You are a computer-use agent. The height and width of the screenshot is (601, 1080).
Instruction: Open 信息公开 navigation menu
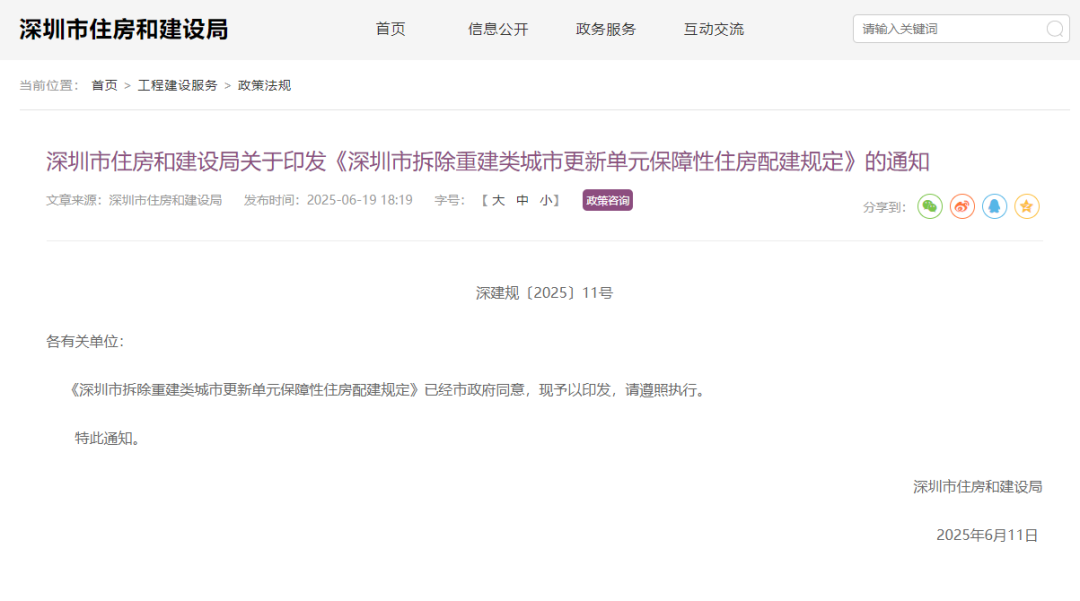(x=498, y=29)
